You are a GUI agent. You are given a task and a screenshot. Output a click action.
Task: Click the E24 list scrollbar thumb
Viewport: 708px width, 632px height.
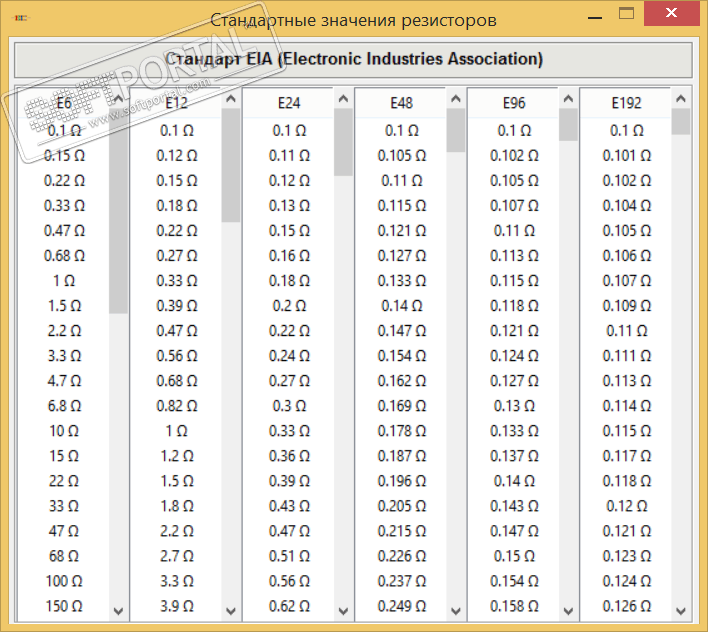(343, 142)
